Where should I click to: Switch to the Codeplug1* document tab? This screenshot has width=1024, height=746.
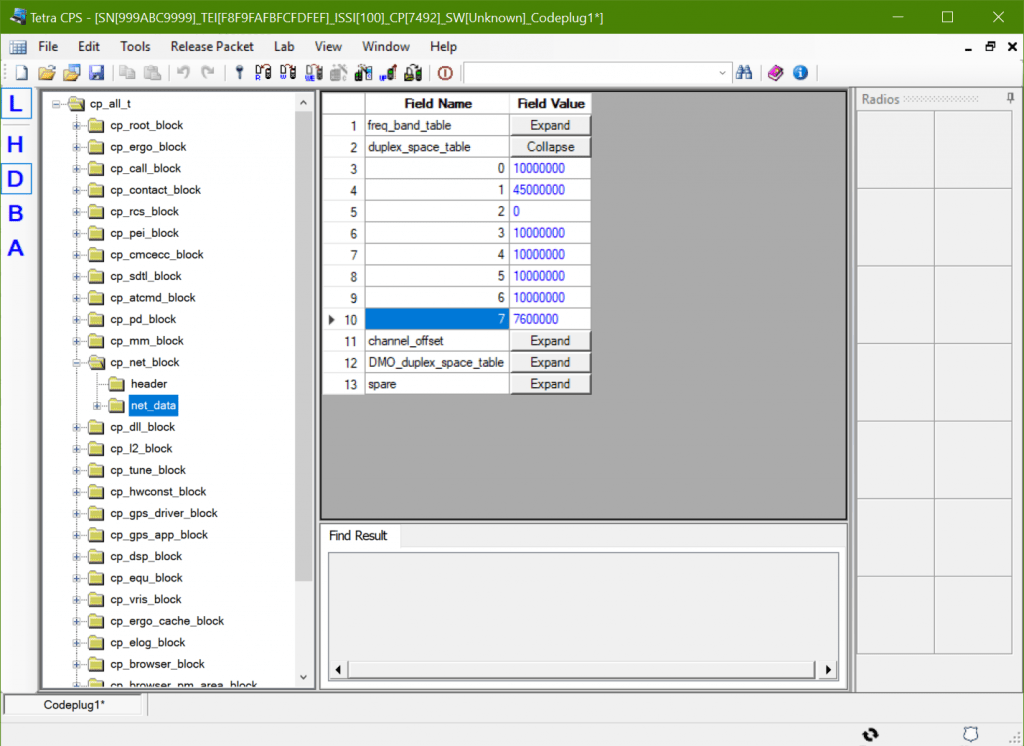74,705
